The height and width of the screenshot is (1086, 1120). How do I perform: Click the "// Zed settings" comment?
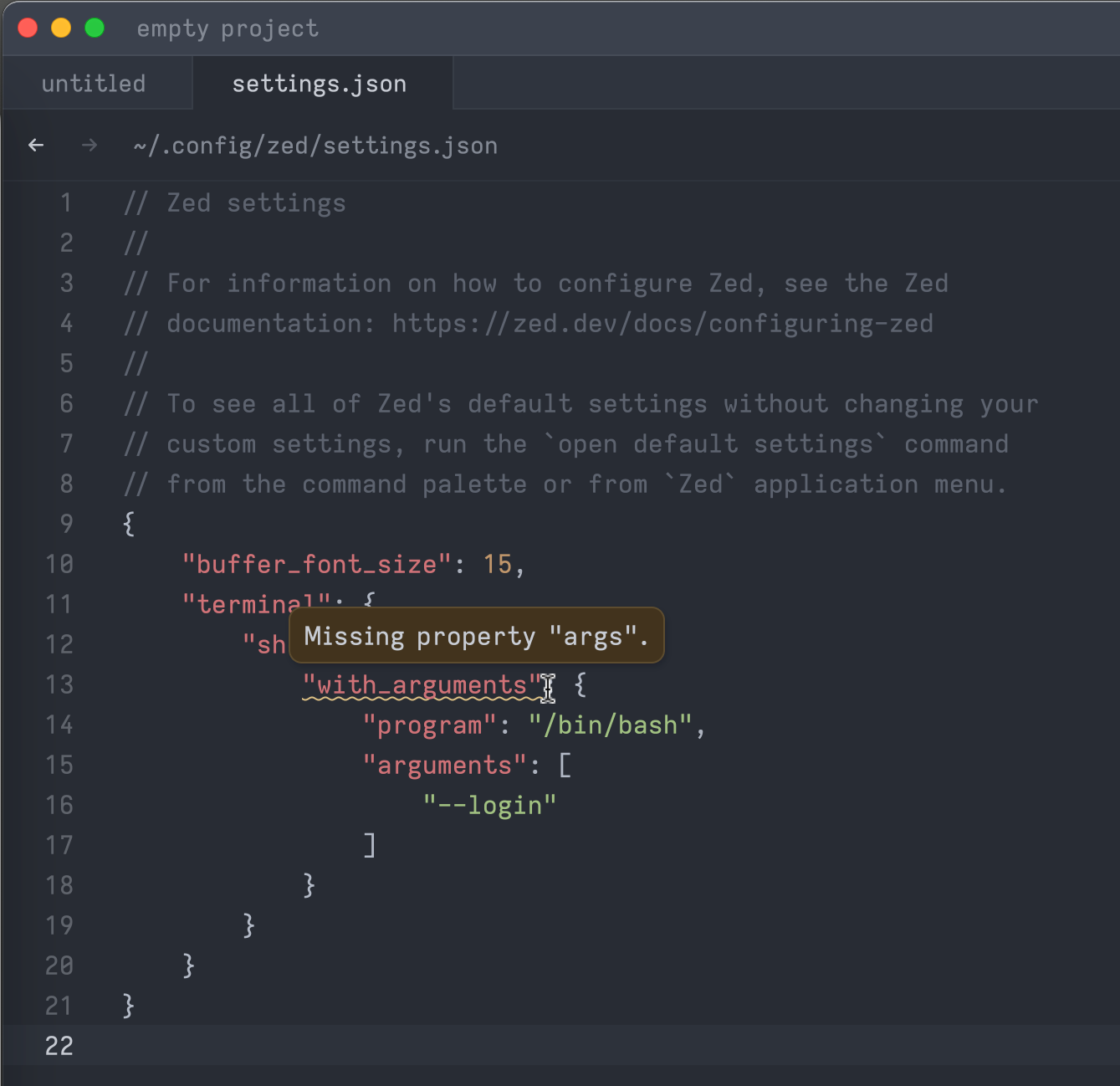(235, 203)
